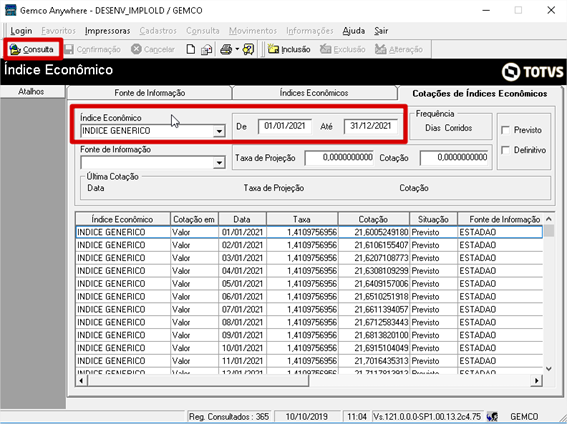Click the printer icon

click(x=226, y=49)
